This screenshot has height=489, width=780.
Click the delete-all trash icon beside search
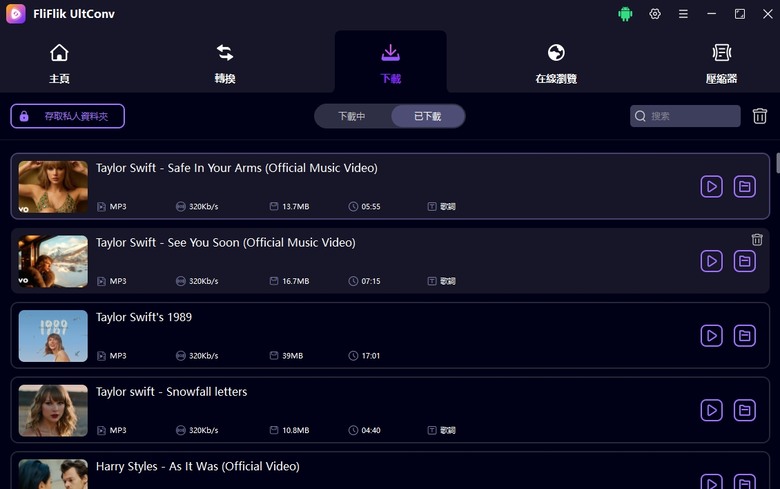(x=760, y=116)
